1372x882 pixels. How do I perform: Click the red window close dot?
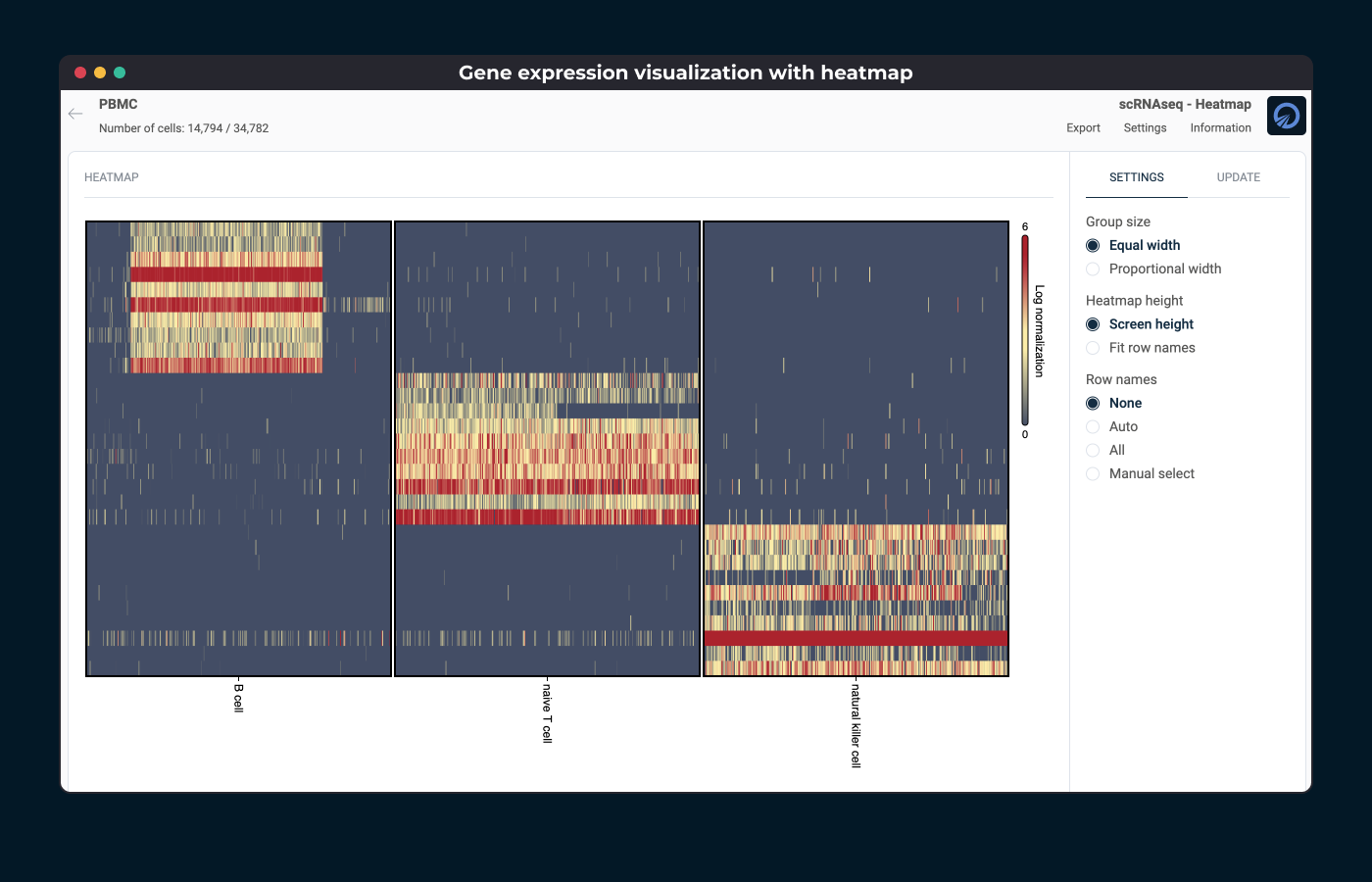[x=80, y=73]
